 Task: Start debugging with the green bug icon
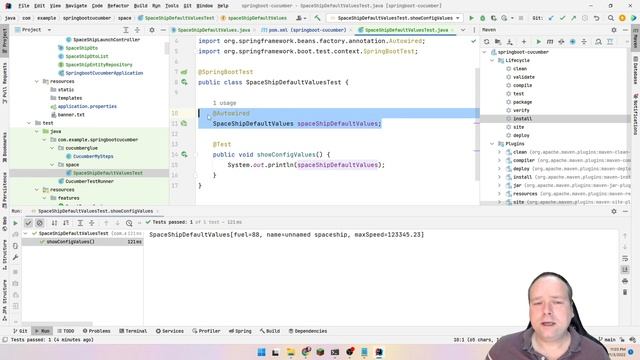482,18
